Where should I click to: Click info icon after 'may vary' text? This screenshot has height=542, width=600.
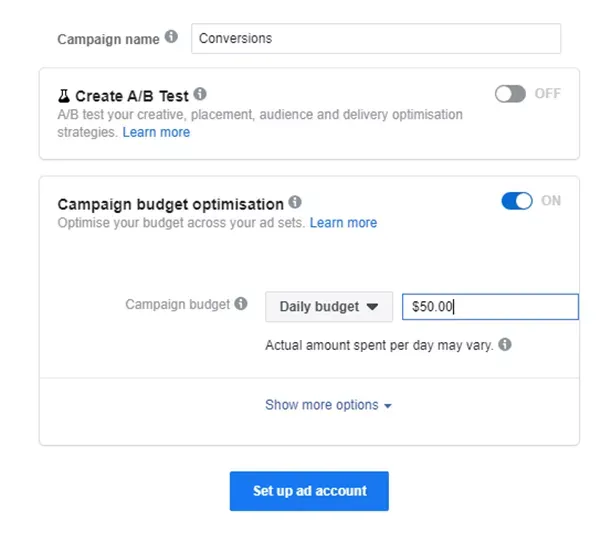tap(505, 344)
